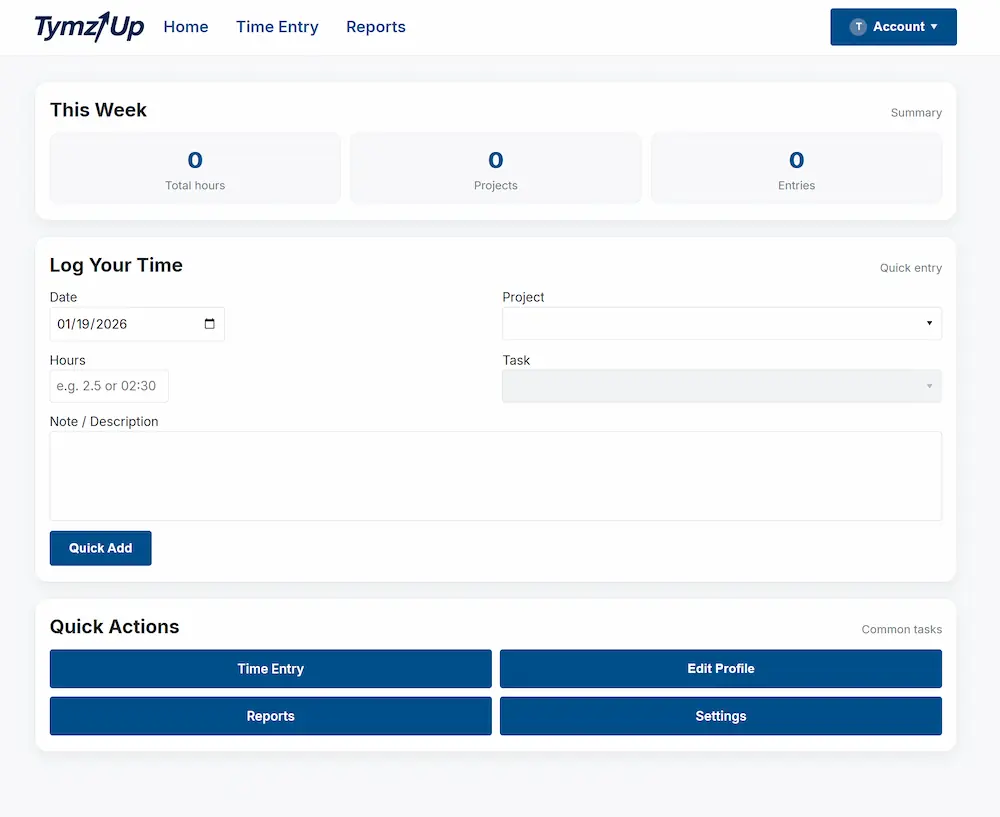The height and width of the screenshot is (817, 1000).
Task: Focus the Hours input field
Action: coord(109,386)
